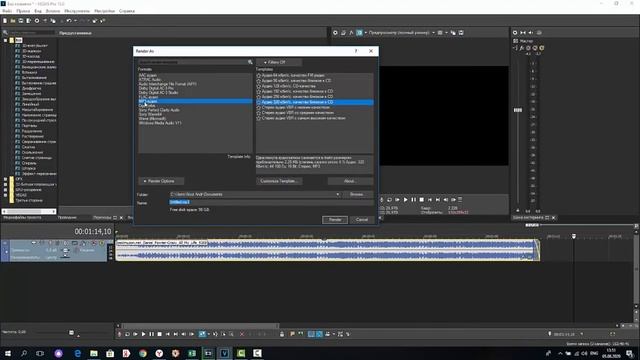This screenshot has width=640, height=360.
Task: Open the Справка menu
Action: [x=127, y=11]
